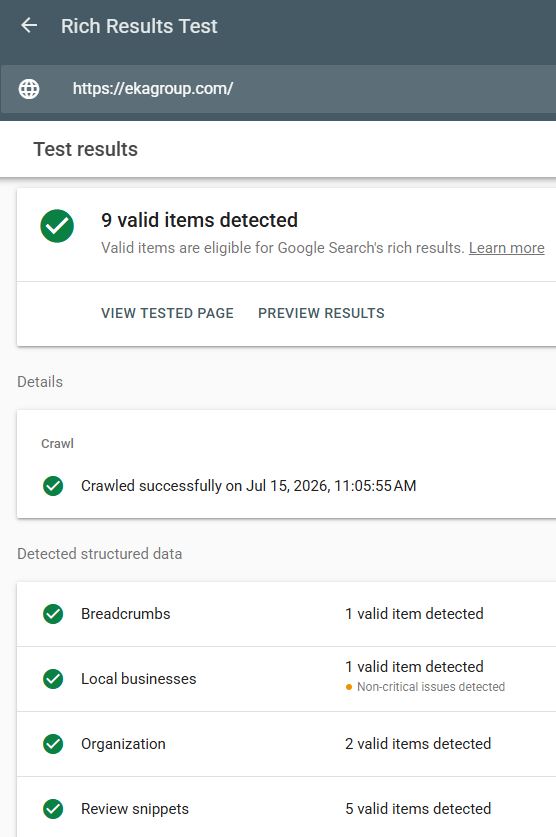This screenshot has width=556, height=837.
Task: Expand the Local businesses row
Action: tap(287, 679)
